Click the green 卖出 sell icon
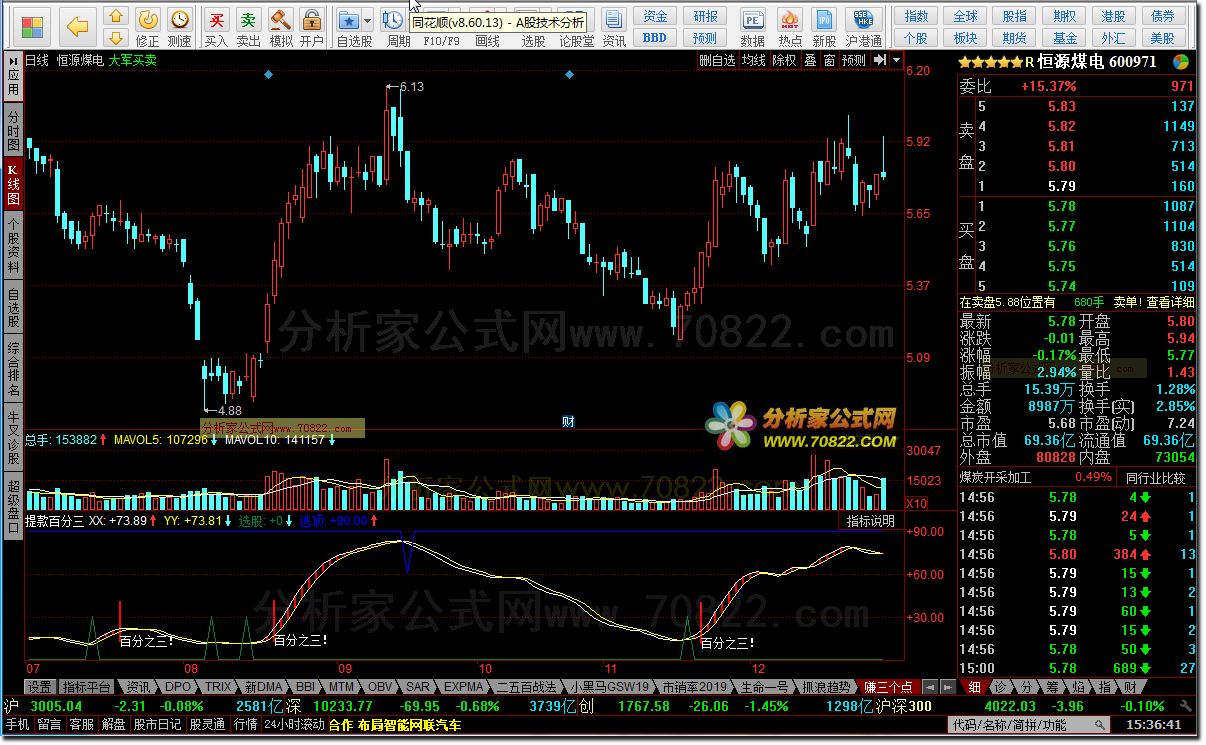The width and height of the screenshot is (1206, 745). pos(248,27)
